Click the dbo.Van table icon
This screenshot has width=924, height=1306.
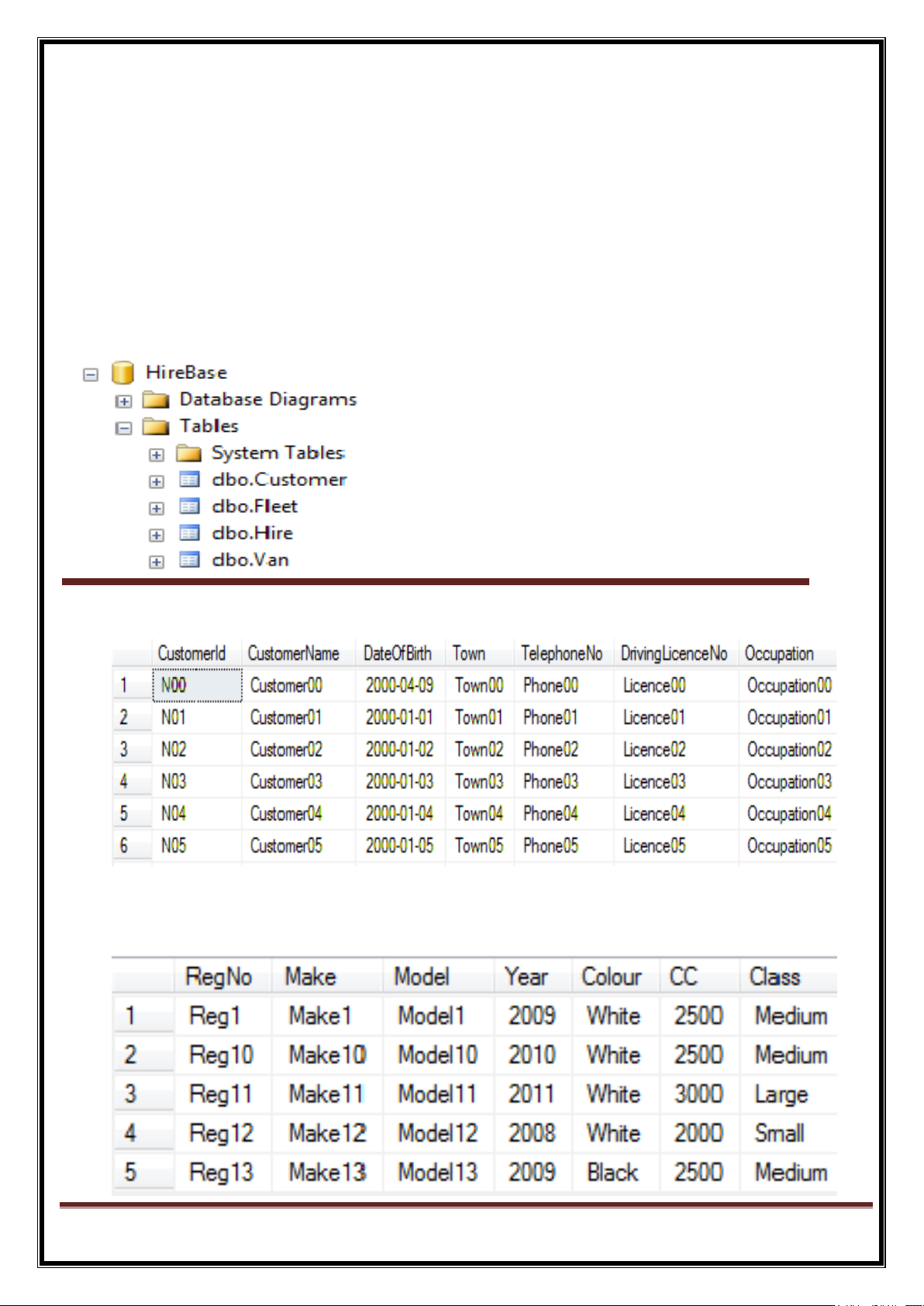pos(189,560)
